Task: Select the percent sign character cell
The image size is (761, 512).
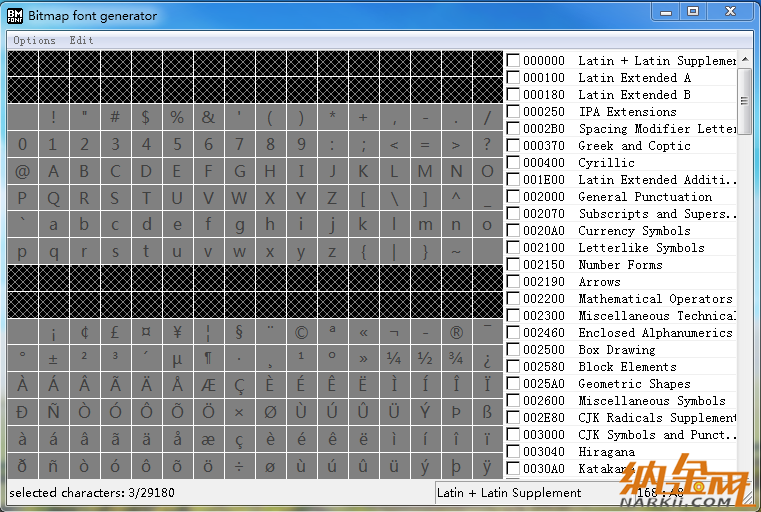Action: click(177, 117)
